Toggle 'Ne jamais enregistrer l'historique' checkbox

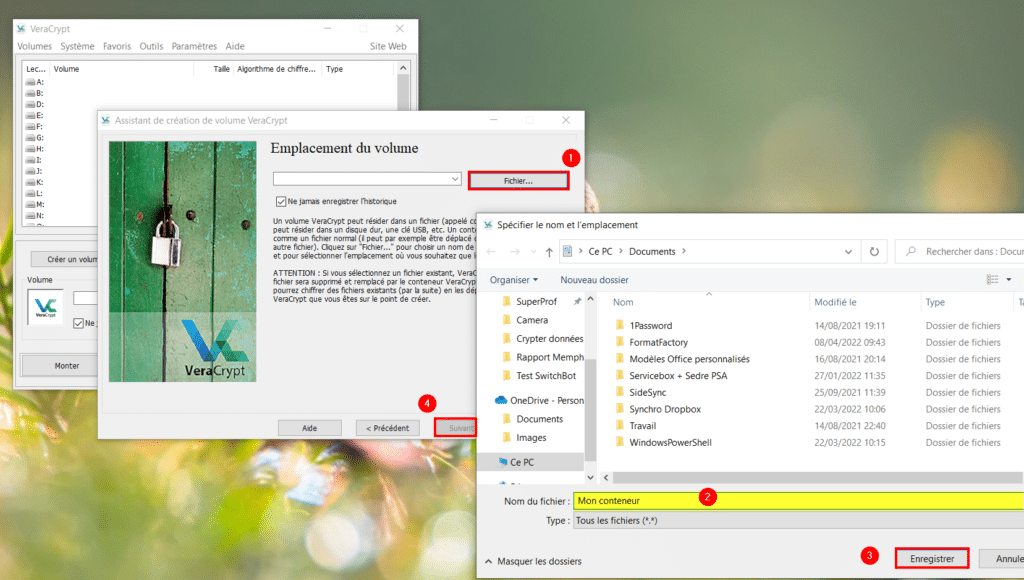pos(281,201)
